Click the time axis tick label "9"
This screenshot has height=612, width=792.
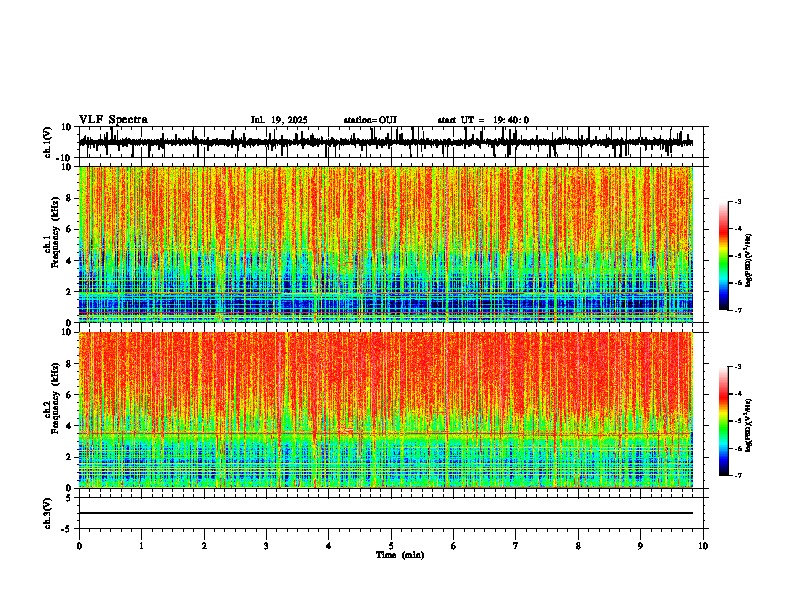tap(640, 546)
